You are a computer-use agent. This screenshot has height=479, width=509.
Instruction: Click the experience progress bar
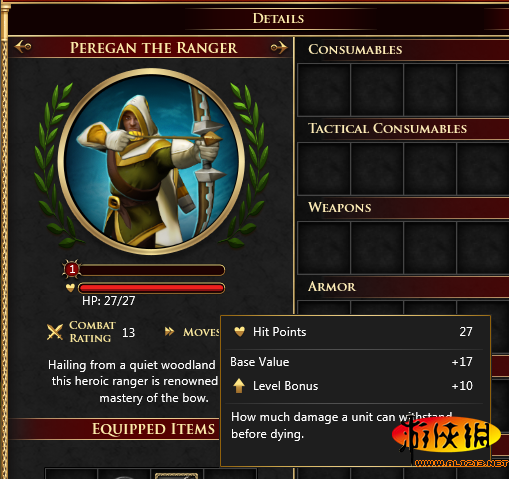(x=152, y=270)
